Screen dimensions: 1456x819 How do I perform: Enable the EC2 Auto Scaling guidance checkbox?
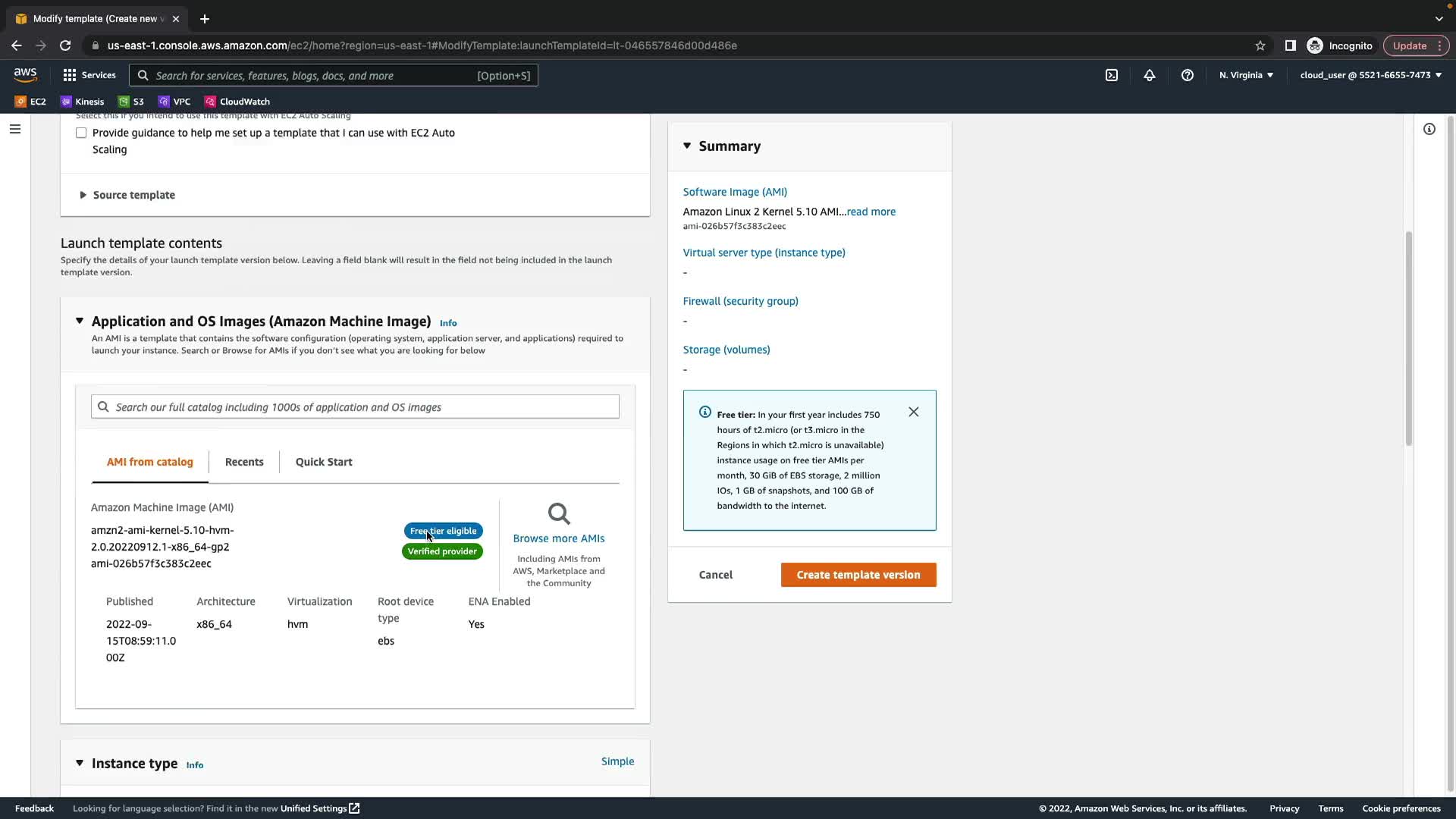[81, 133]
